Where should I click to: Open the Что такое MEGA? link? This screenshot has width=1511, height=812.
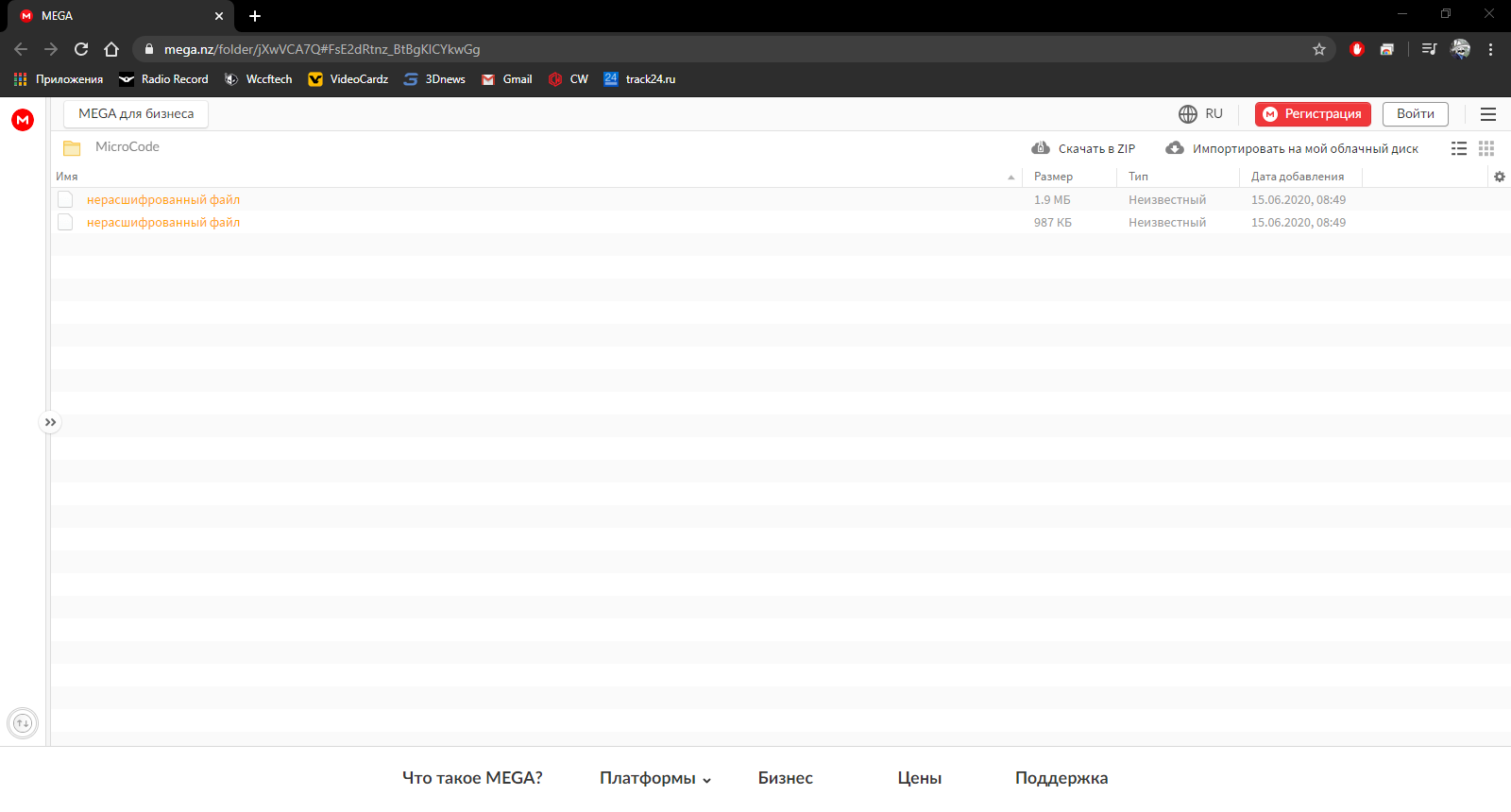point(472,778)
